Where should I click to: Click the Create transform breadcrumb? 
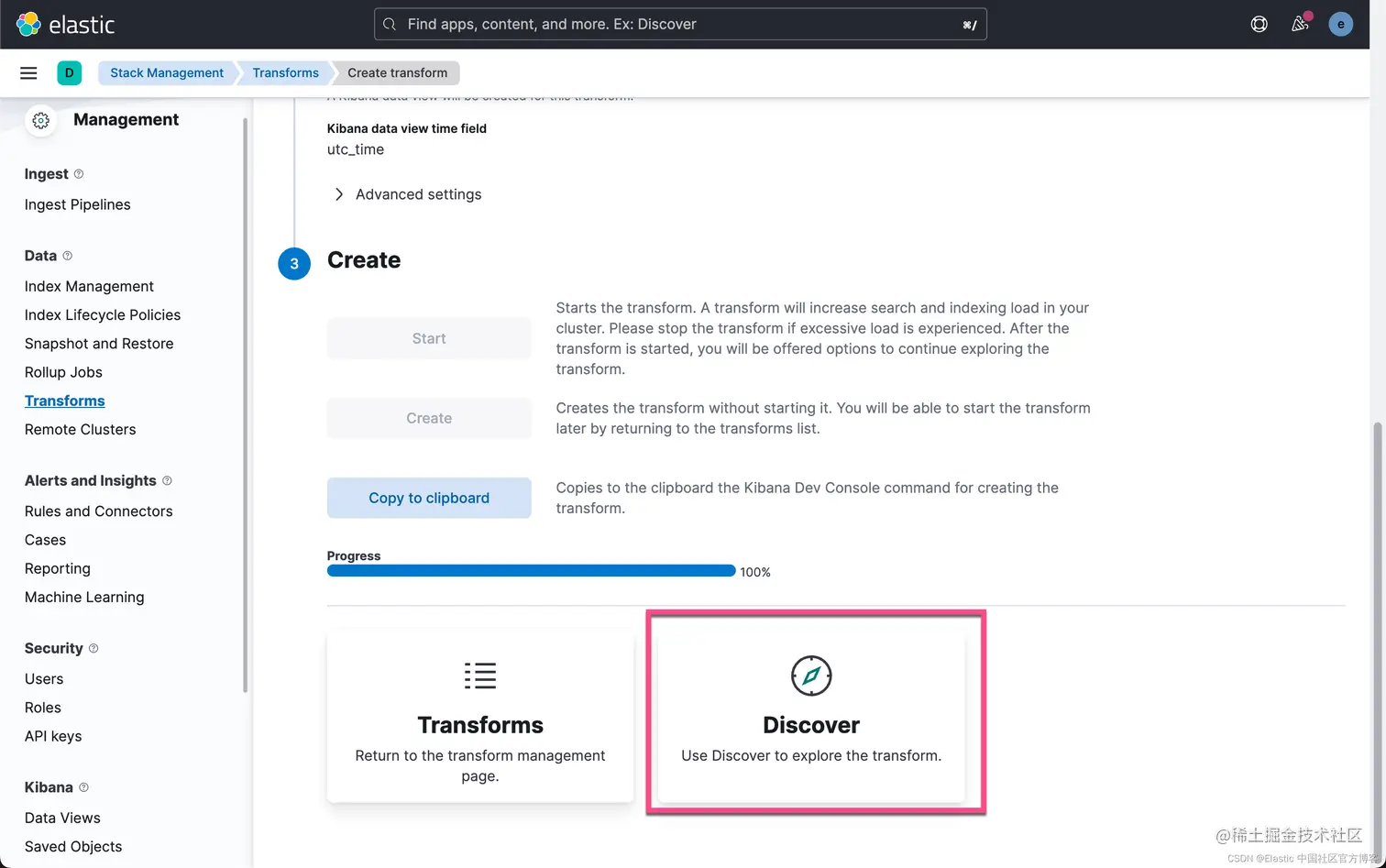398,72
